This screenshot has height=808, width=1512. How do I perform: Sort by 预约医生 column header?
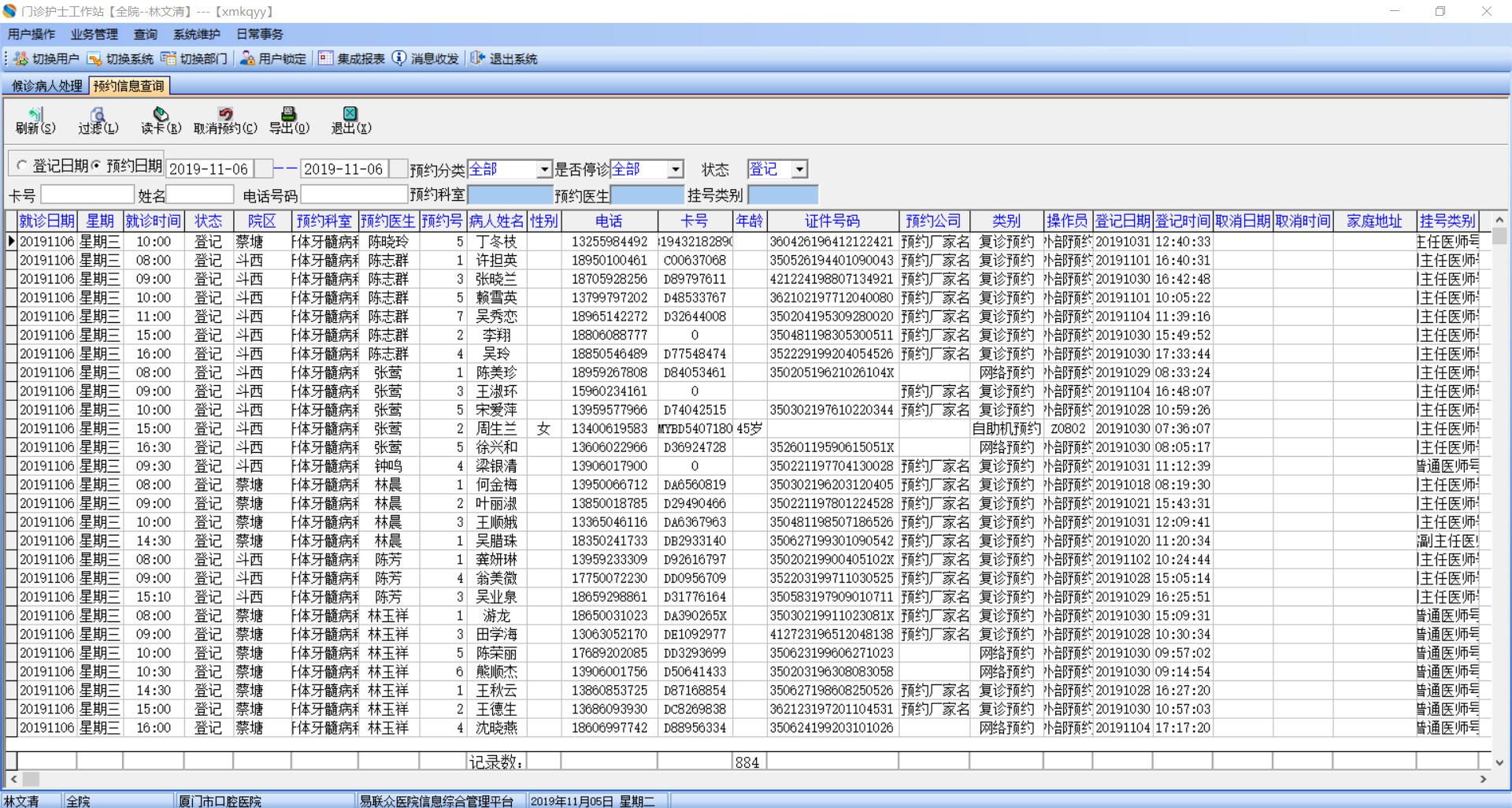coord(387,221)
